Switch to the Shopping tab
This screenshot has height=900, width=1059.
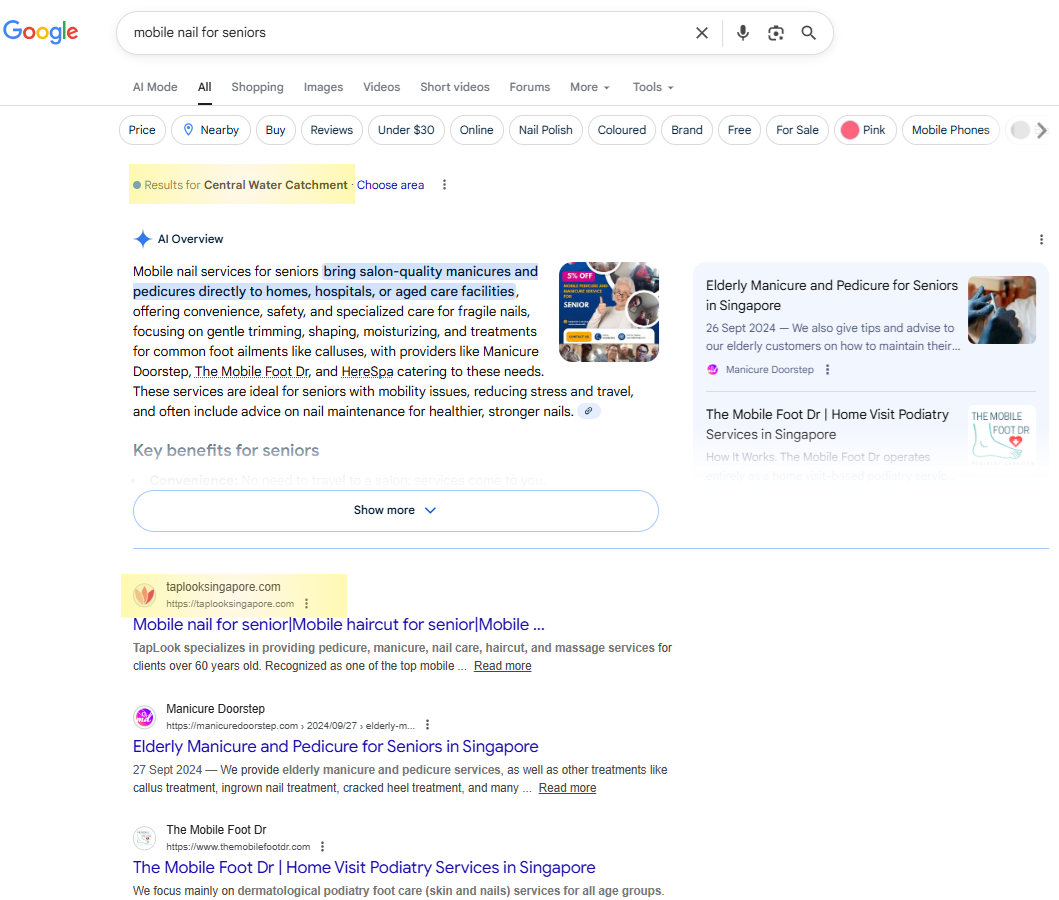tap(257, 87)
